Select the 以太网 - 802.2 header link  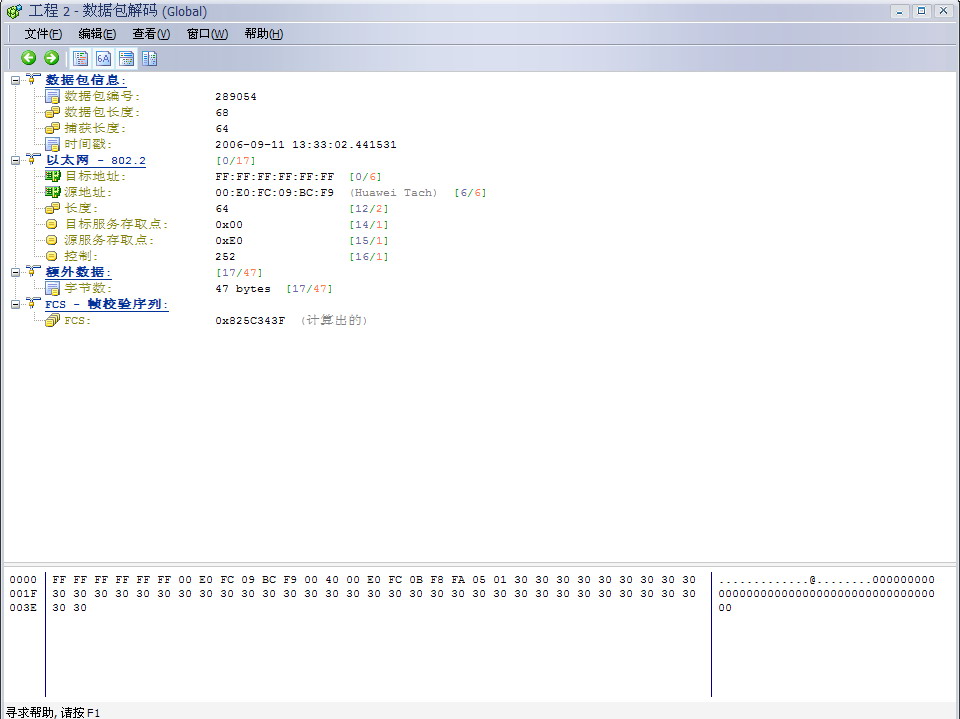coord(96,160)
